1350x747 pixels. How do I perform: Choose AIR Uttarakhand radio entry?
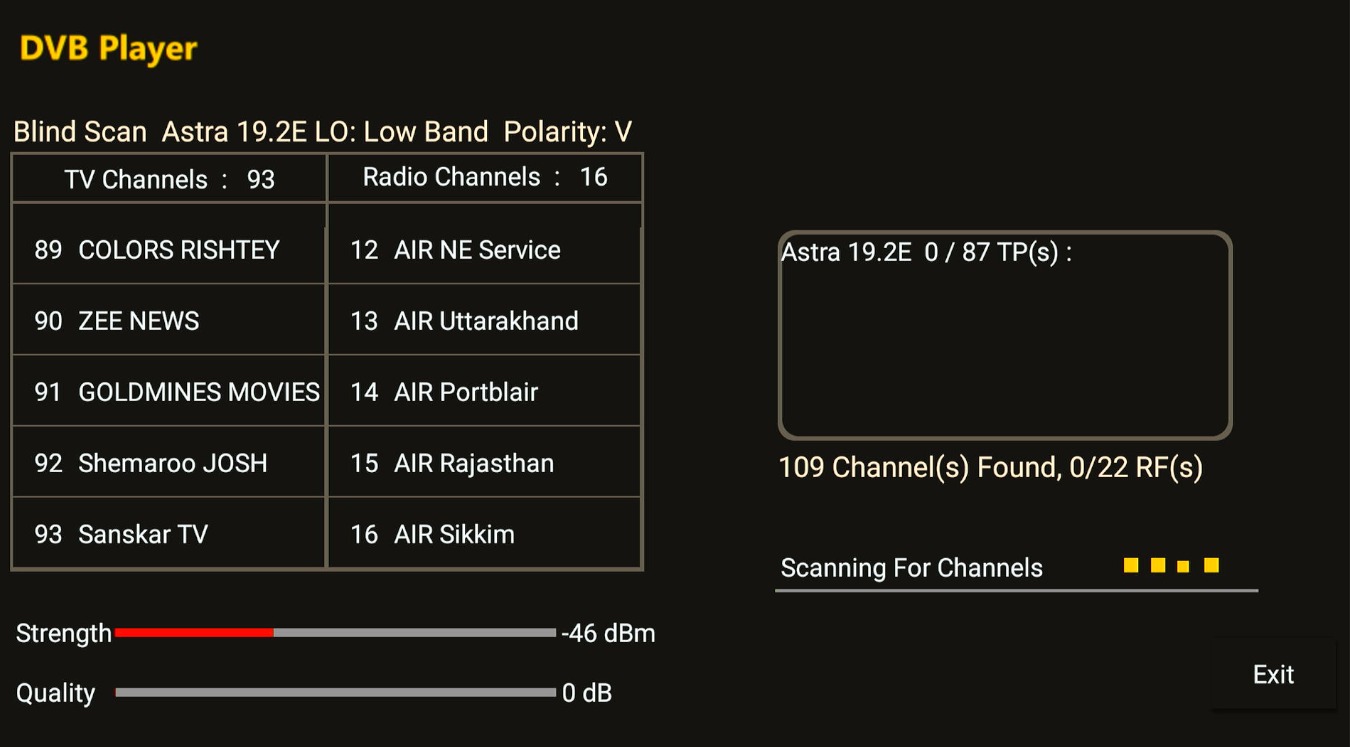(484, 321)
